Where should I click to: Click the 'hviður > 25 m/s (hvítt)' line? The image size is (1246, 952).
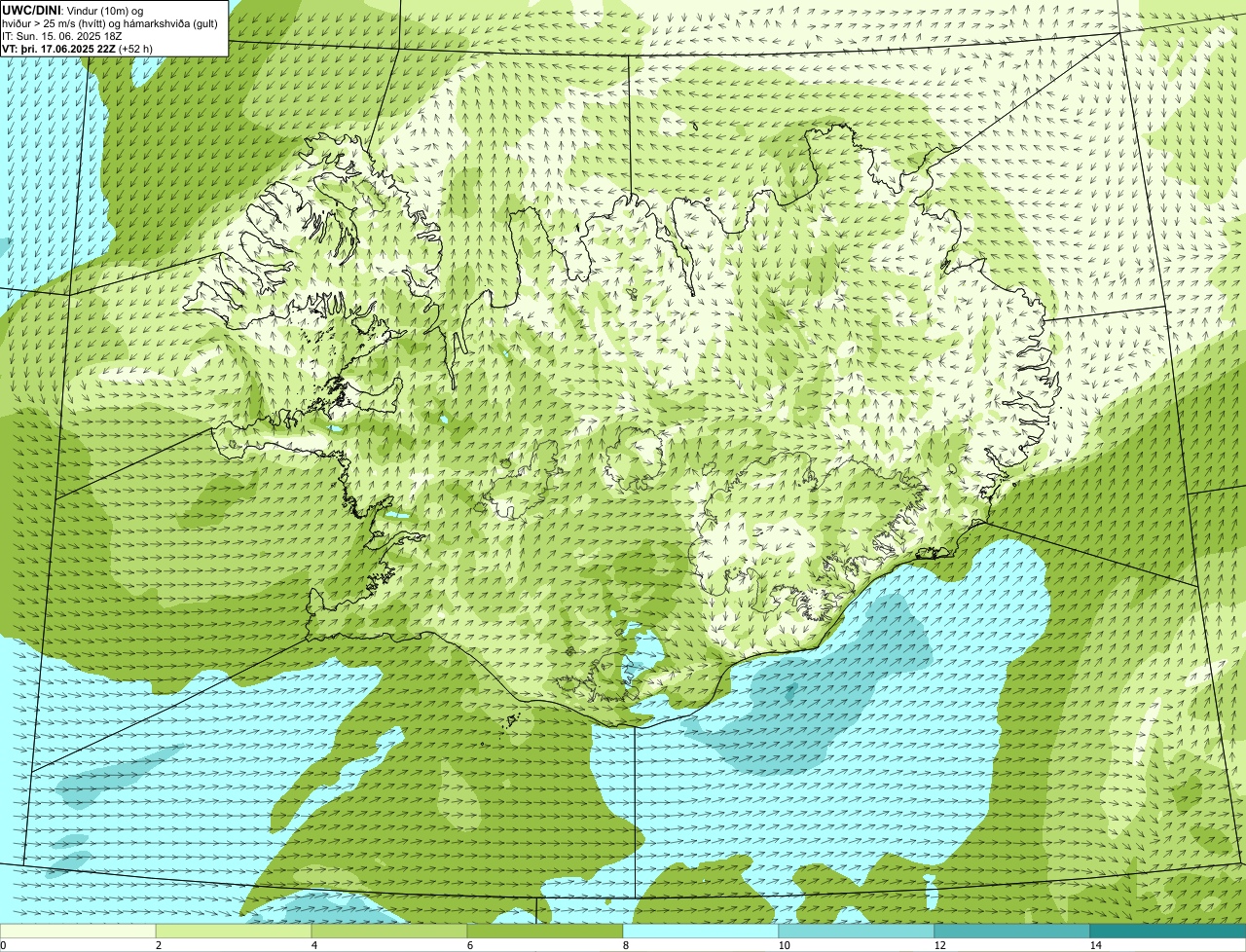[111, 23]
